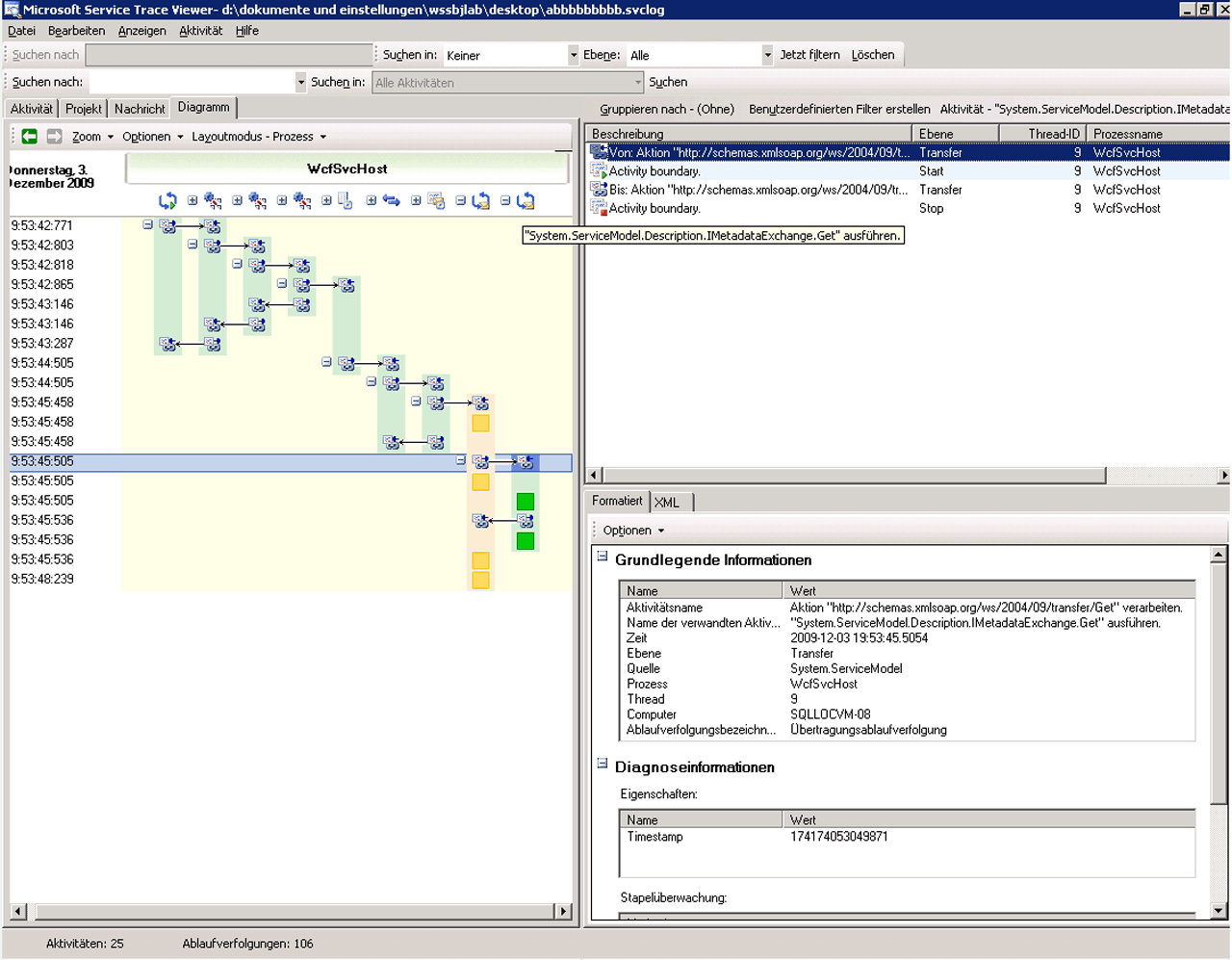Click the detail pane scroll down arrow
Image resolution: width=1232 pixels, height=960 pixels.
(1219, 910)
